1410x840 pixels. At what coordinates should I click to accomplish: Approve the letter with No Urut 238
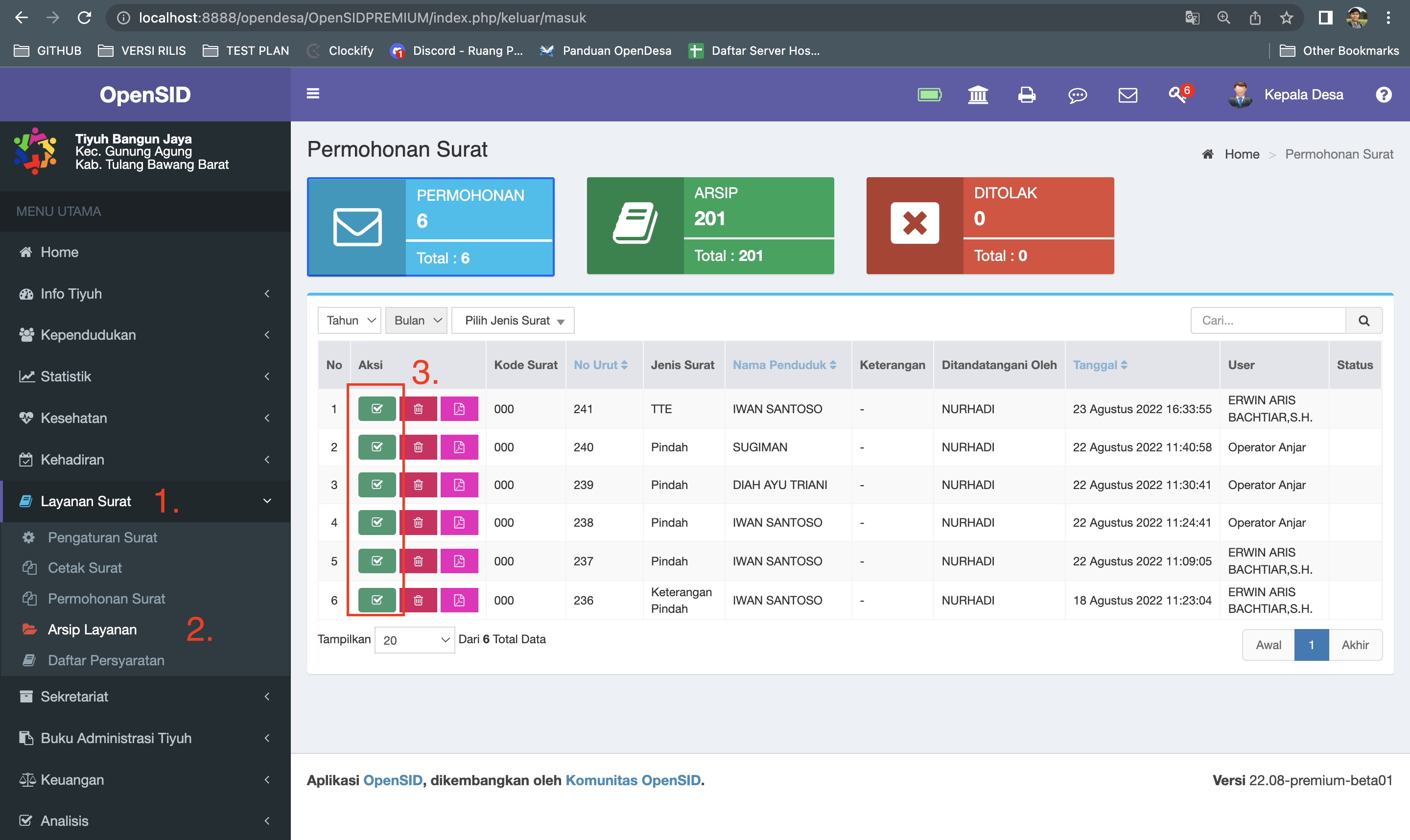[x=377, y=522]
